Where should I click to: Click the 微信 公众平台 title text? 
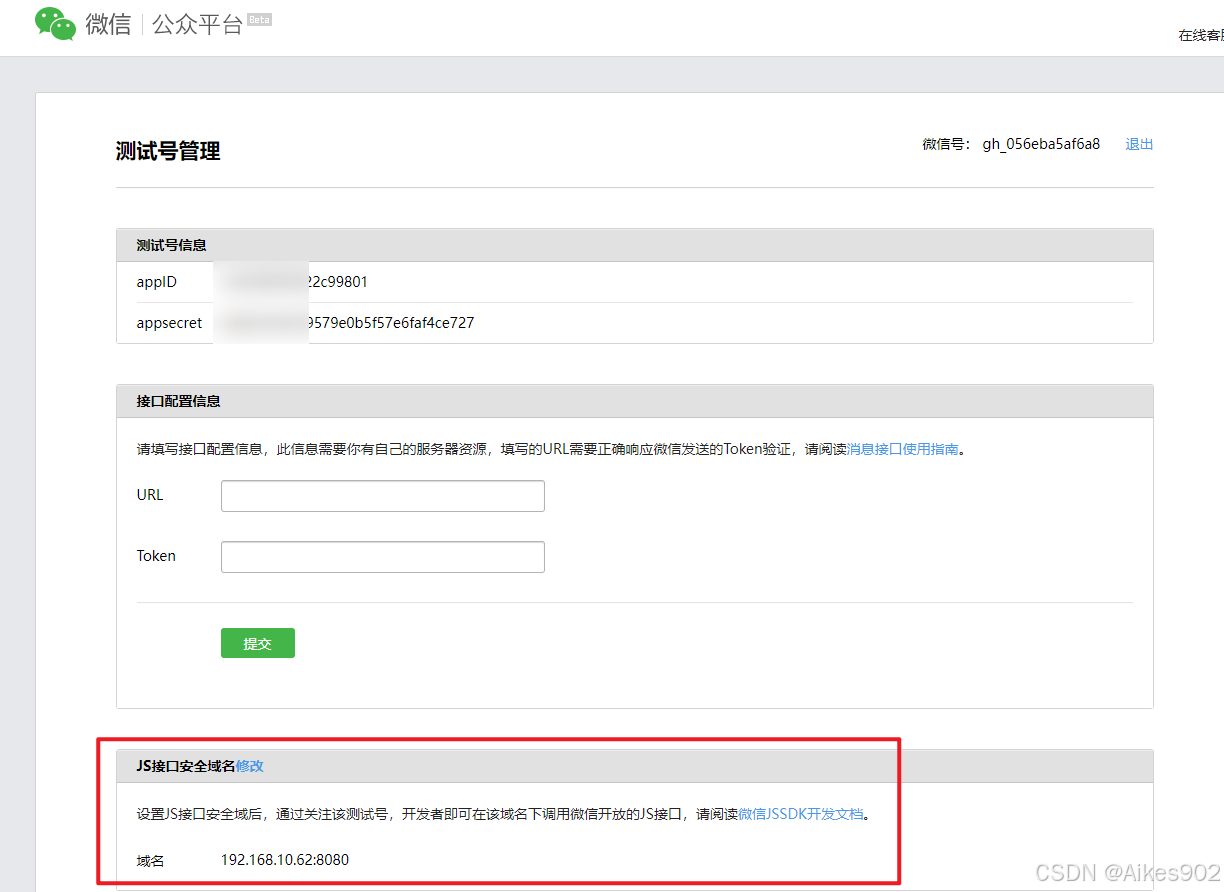(164, 25)
